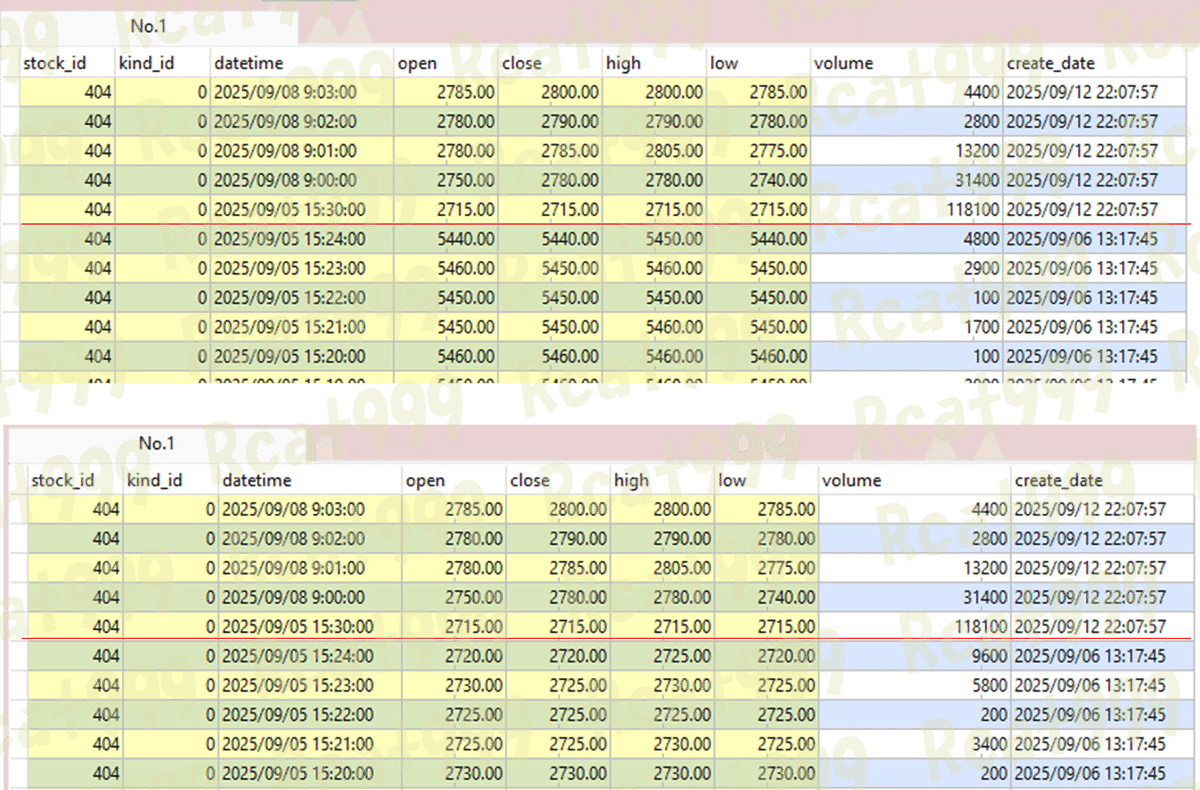Select volume 200 in lower 15:22:00 row
This screenshot has width=1200, height=790.
pyautogui.click(x=914, y=715)
